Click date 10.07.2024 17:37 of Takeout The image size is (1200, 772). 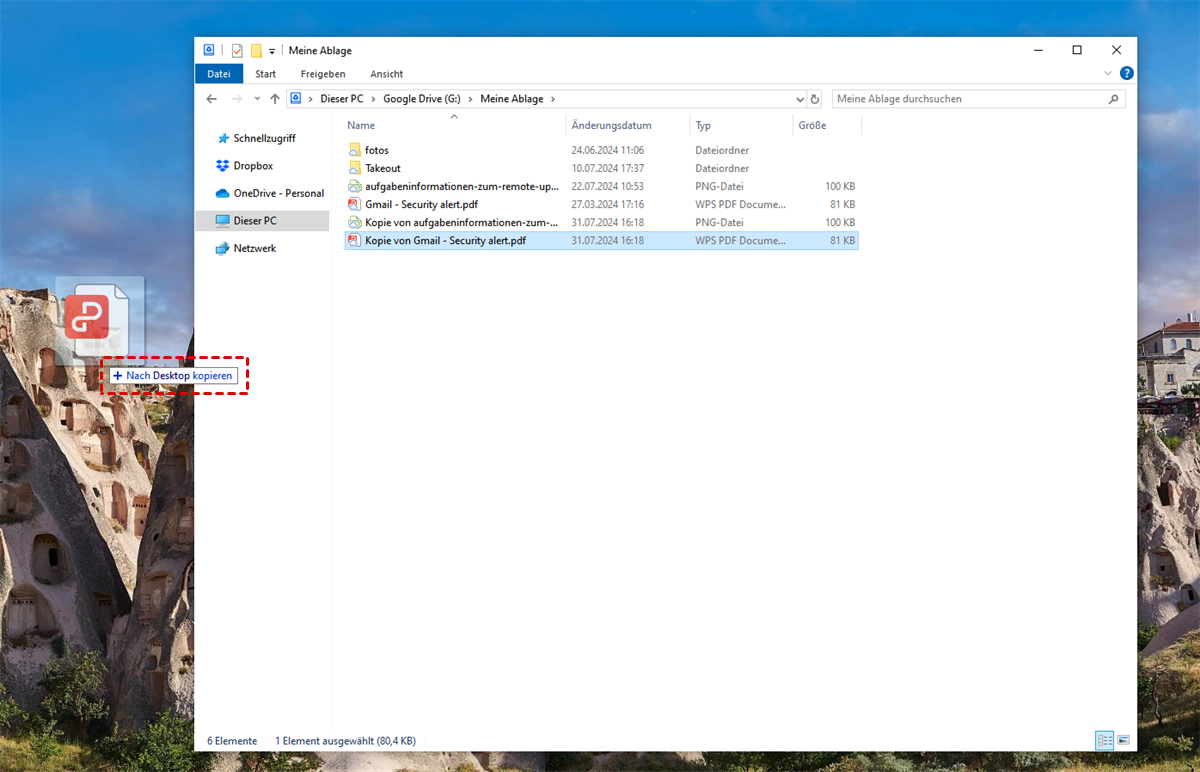pyautogui.click(x=607, y=168)
